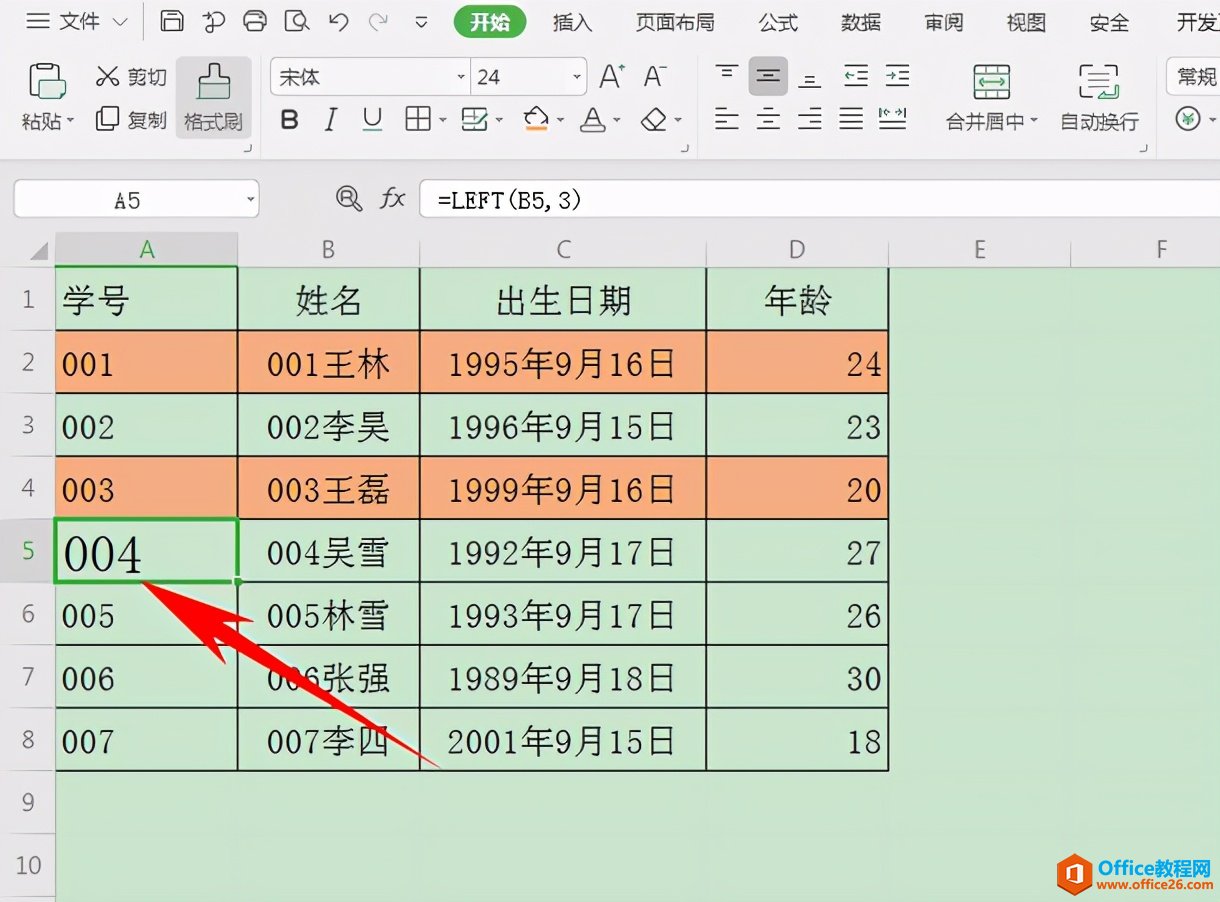Click the increase indent icon
This screenshot has height=902, width=1220.
coord(898,76)
